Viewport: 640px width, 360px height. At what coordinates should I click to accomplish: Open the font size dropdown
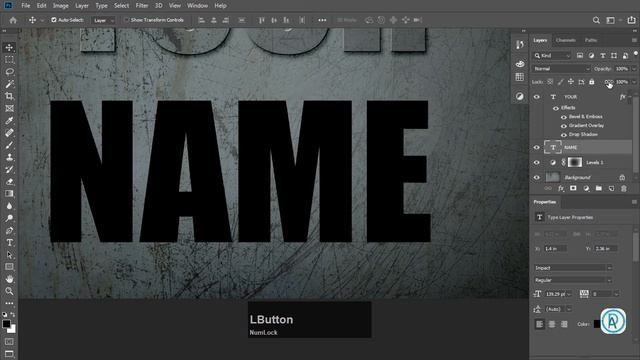tap(569, 294)
